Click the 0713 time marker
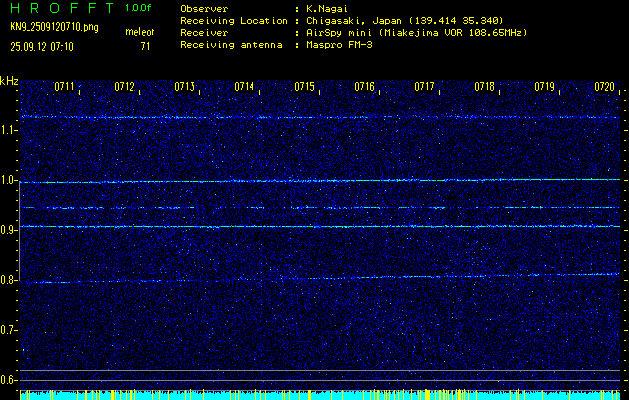The height and width of the screenshot is (400, 629). tap(185, 86)
